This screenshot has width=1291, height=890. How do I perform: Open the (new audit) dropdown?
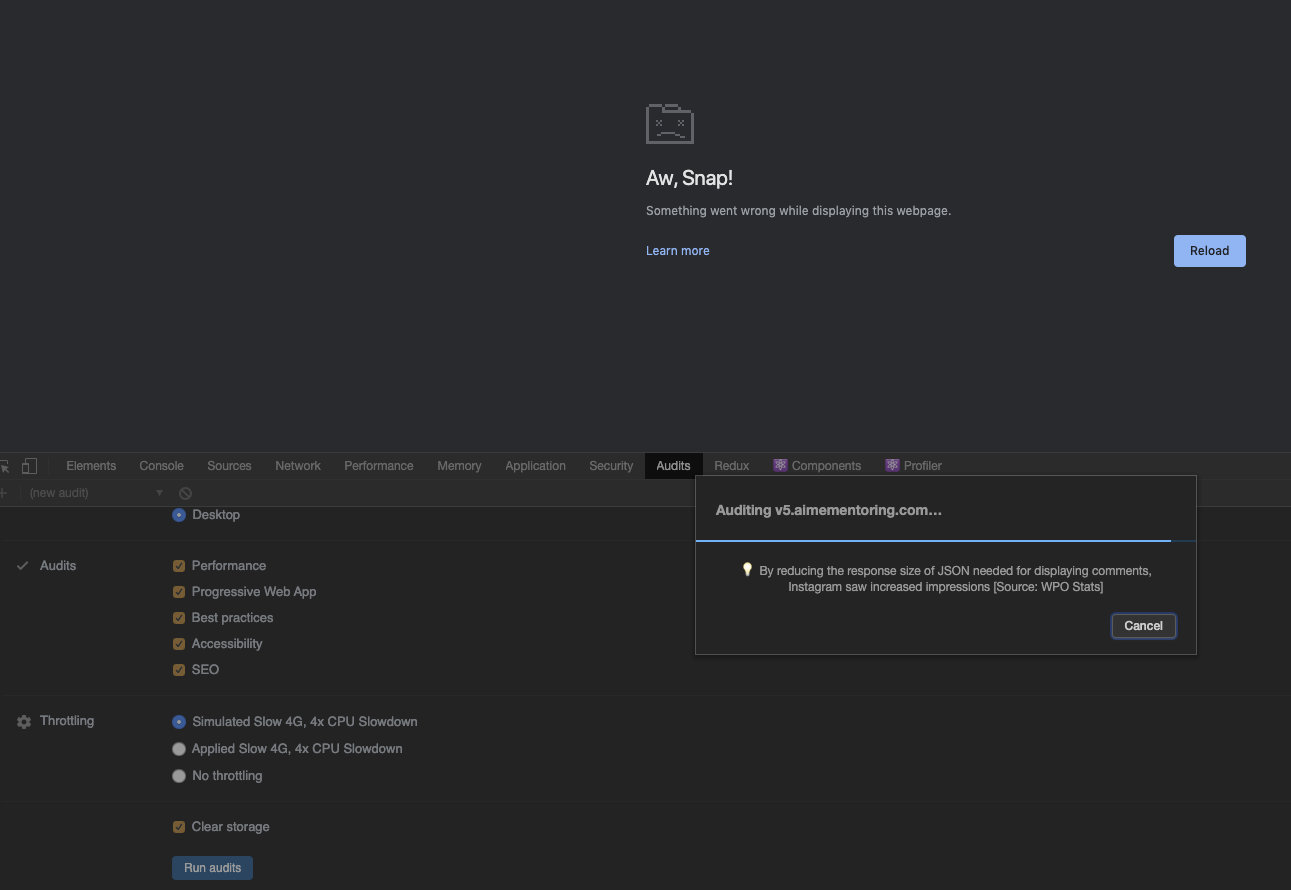(x=95, y=493)
